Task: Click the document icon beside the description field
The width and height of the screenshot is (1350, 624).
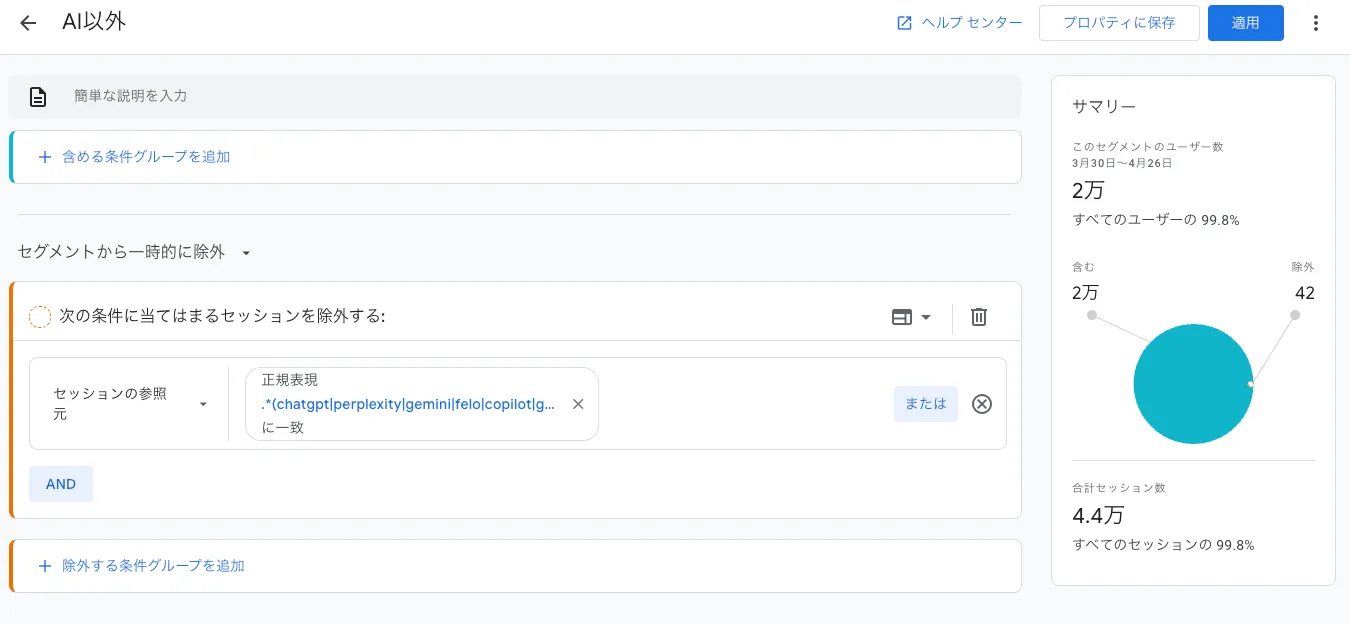Action: (x=38, y=96)
